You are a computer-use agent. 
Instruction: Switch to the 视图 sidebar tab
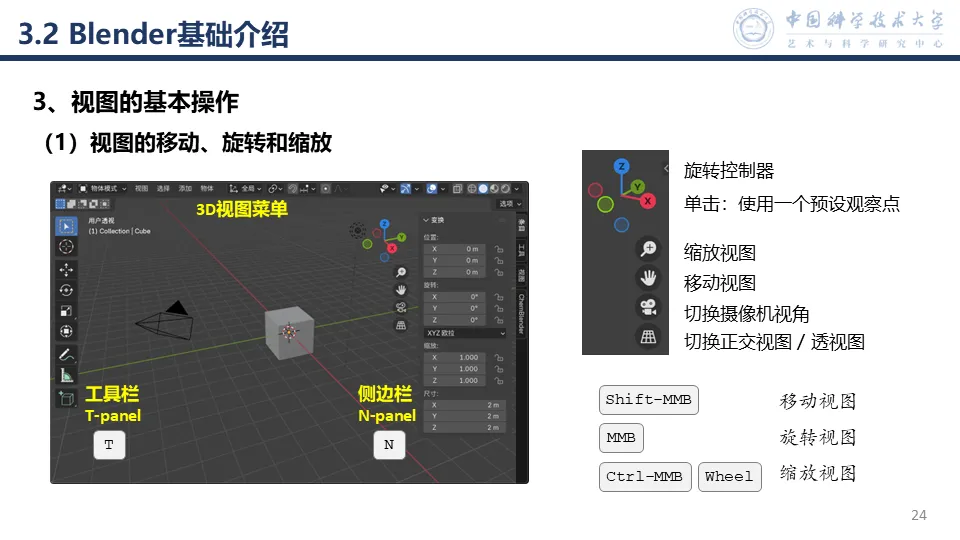coord(522,275)
